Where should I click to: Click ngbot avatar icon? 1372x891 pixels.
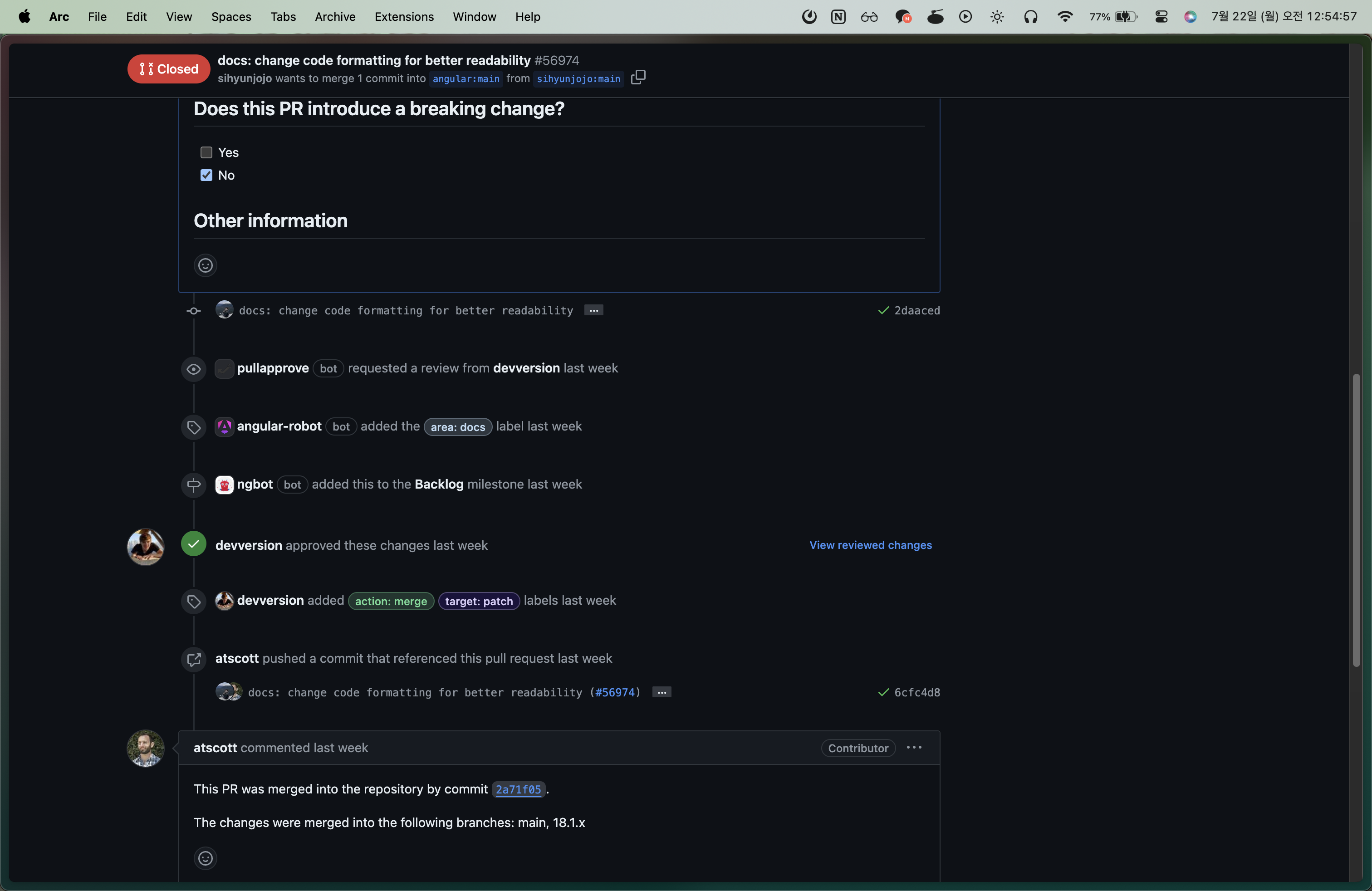[x=224, y=485]
